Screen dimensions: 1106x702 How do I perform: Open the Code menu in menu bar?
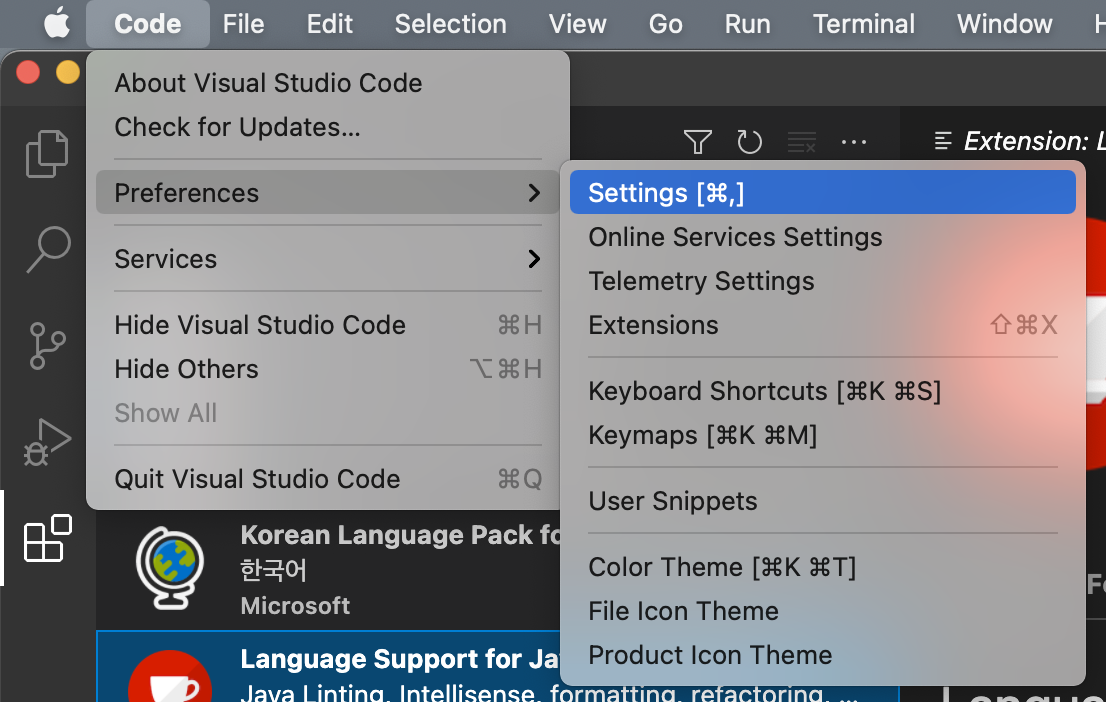[x=147, y=24]
